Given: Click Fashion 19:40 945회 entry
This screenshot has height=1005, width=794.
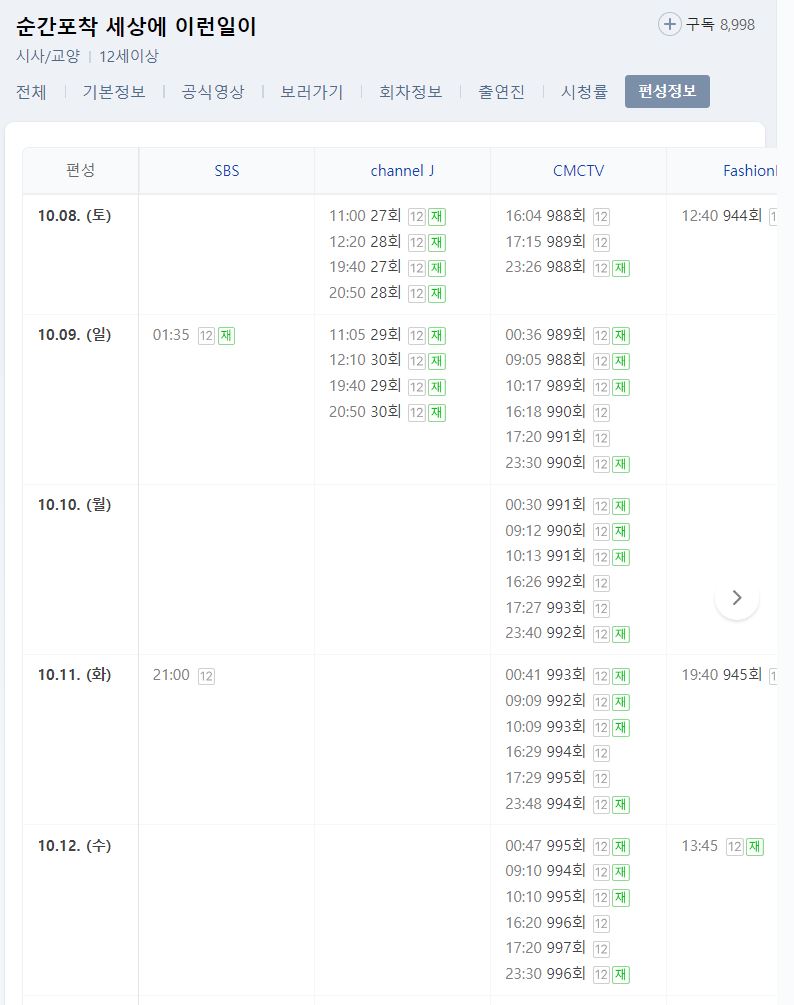Looking at the screenshot, I should pyautogui.click(x=729, y=675).
